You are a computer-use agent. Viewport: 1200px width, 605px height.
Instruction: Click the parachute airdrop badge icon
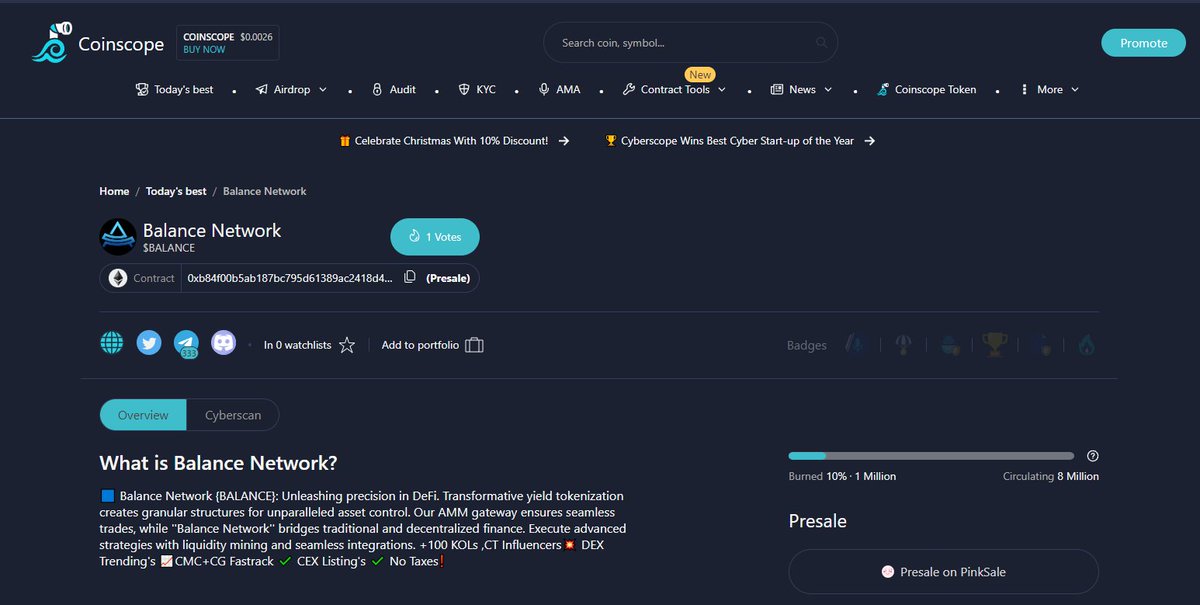(x=903, y=345)
